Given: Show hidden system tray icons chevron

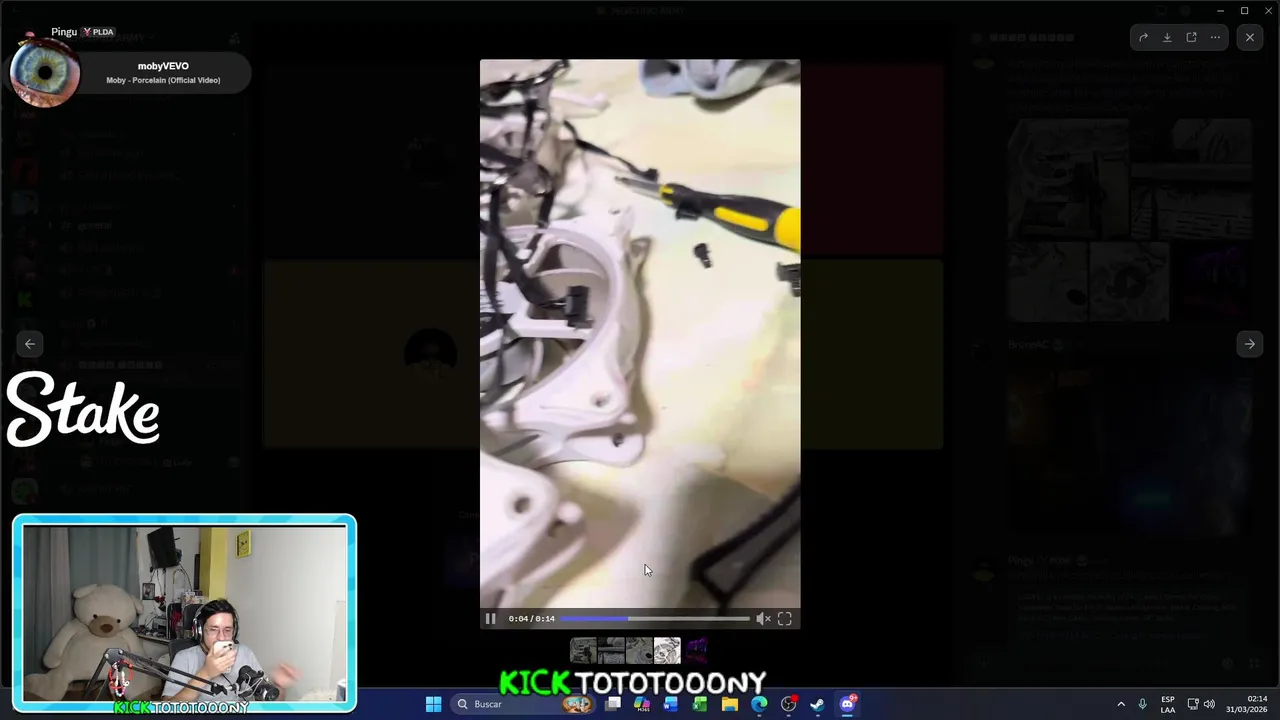Looking at the screenshot, I should pos(1121,704).
